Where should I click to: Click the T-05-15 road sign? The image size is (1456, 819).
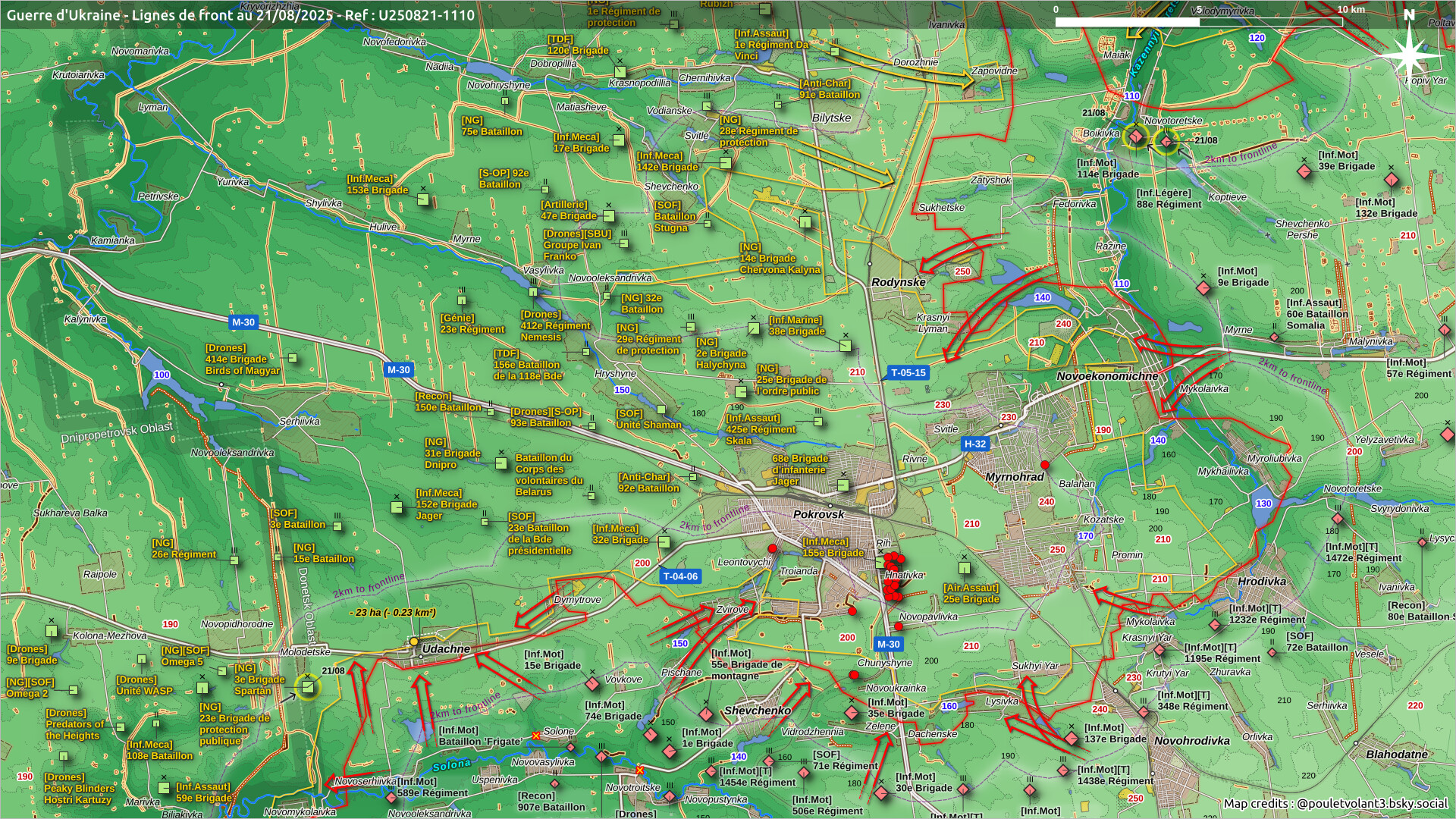tap(907, 372)
